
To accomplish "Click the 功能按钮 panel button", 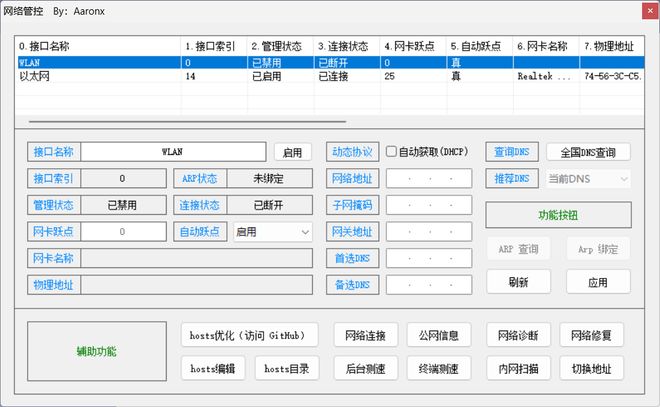I will coord(558,215).
